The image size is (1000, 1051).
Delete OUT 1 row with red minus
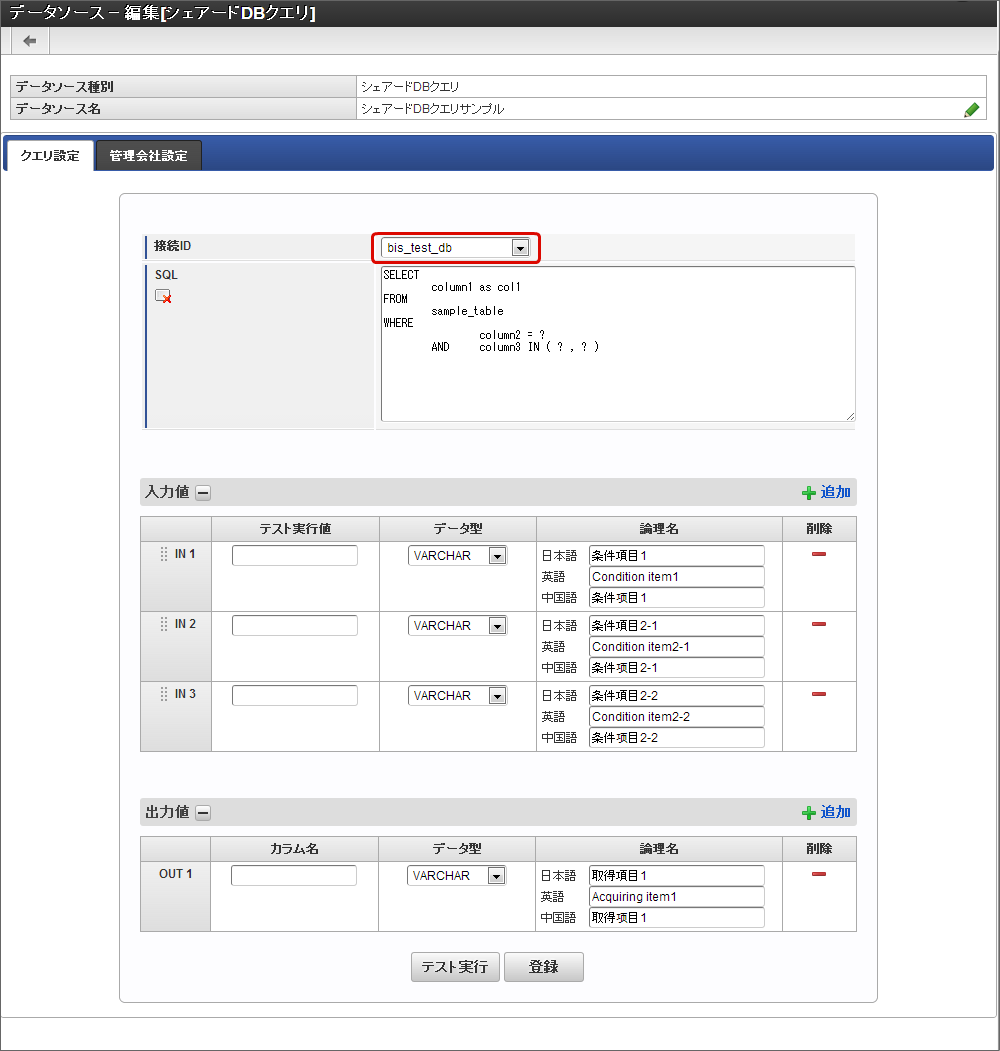pyautogui.click(x=818, y=874)
